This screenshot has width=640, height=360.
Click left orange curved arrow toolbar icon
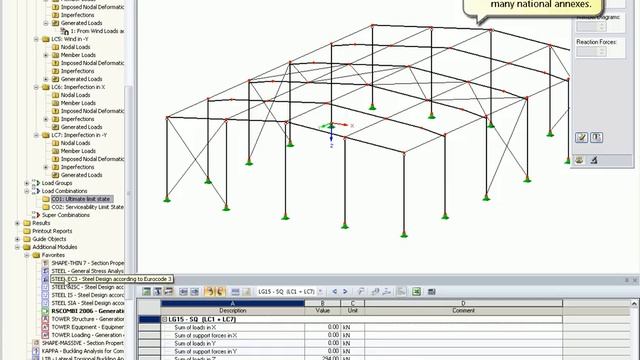[209, 291]
